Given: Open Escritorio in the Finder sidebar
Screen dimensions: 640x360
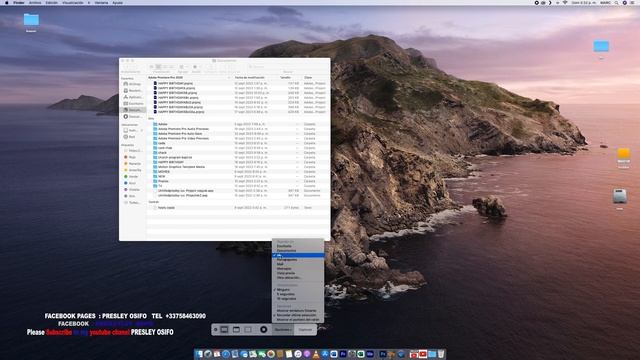Looking at the screenshot, I should [133, 103].
